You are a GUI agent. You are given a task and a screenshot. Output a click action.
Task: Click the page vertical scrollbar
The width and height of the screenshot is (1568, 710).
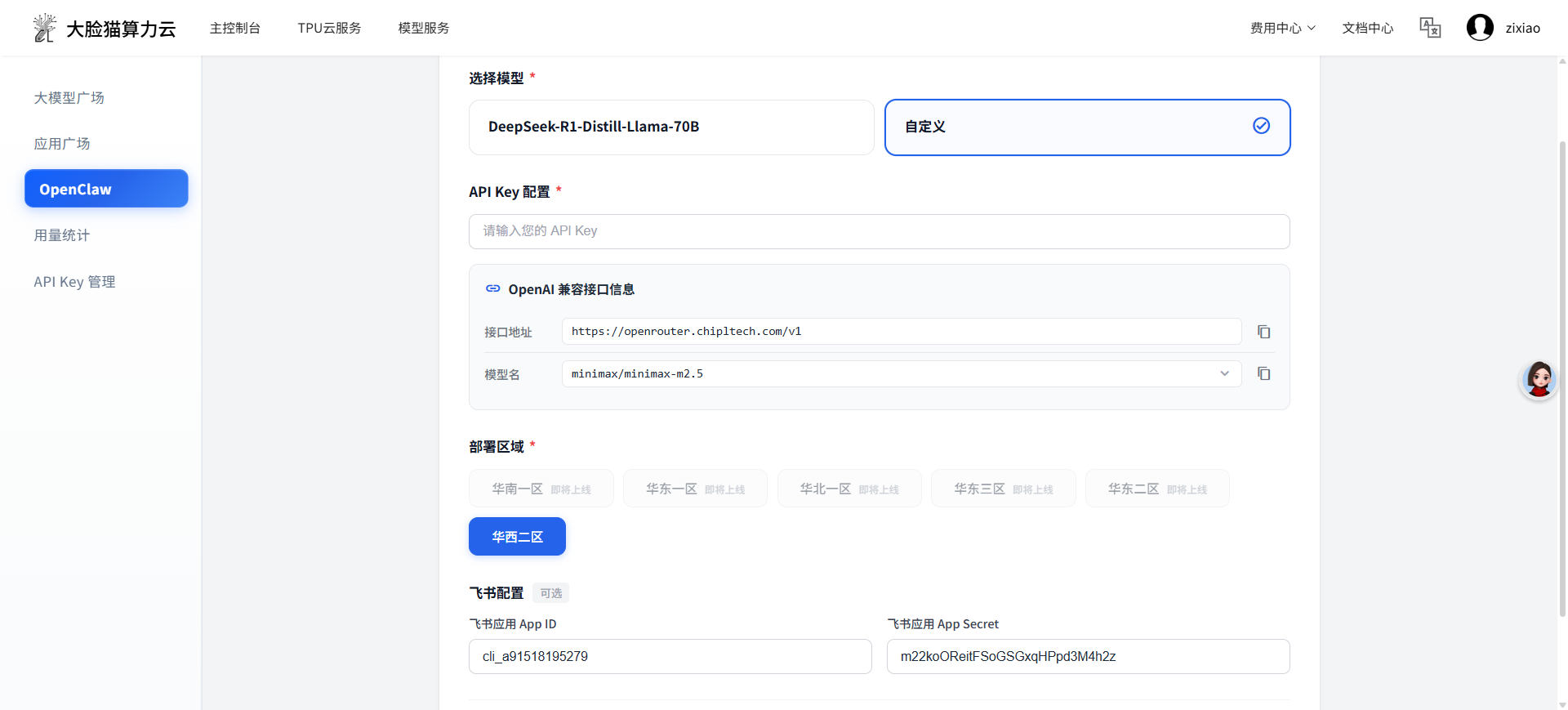point(1561,376)
